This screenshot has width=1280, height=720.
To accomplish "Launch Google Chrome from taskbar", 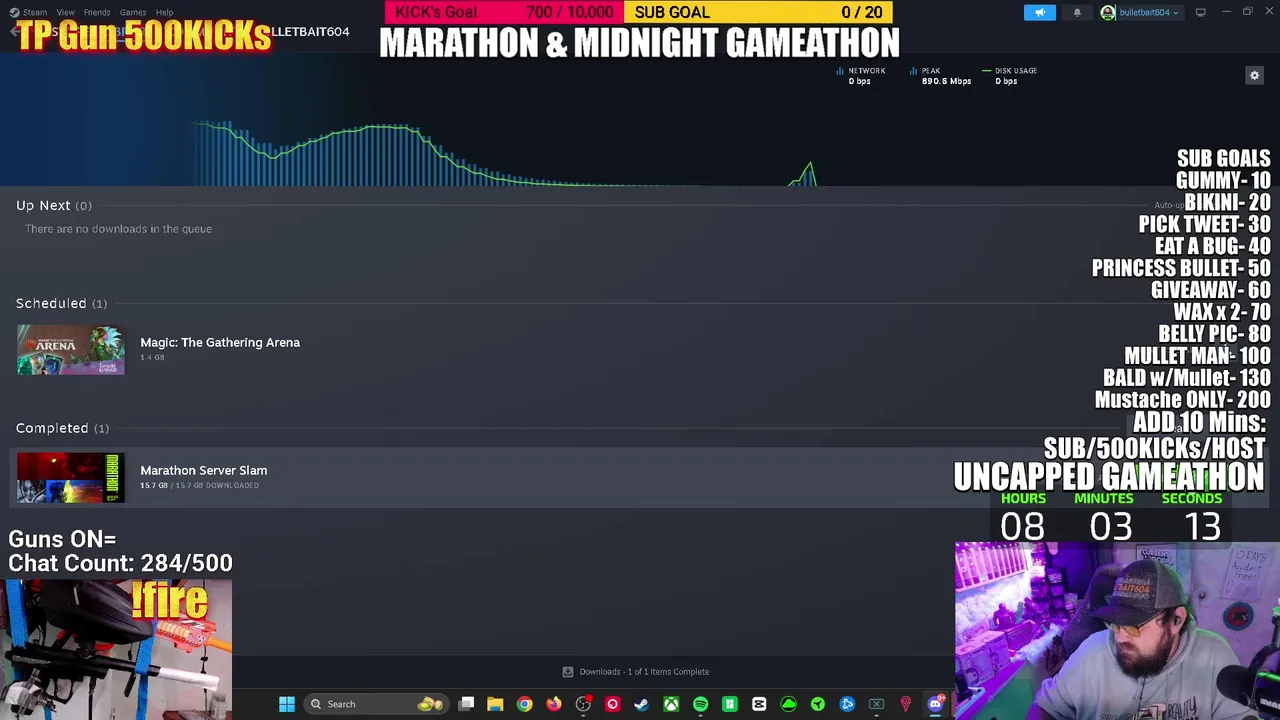I will [x=524, y=704].
